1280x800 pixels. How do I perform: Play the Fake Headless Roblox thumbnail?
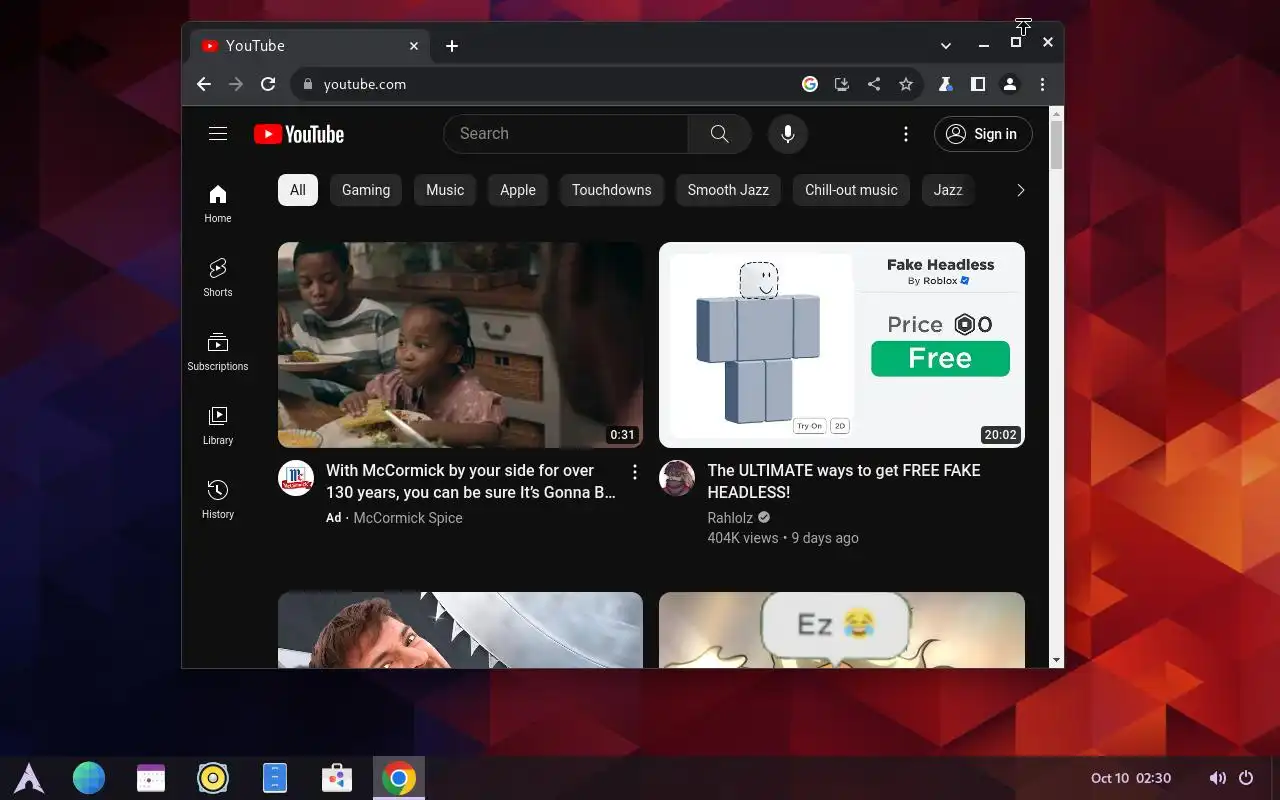pyautogui.click(x=842, y=345)
